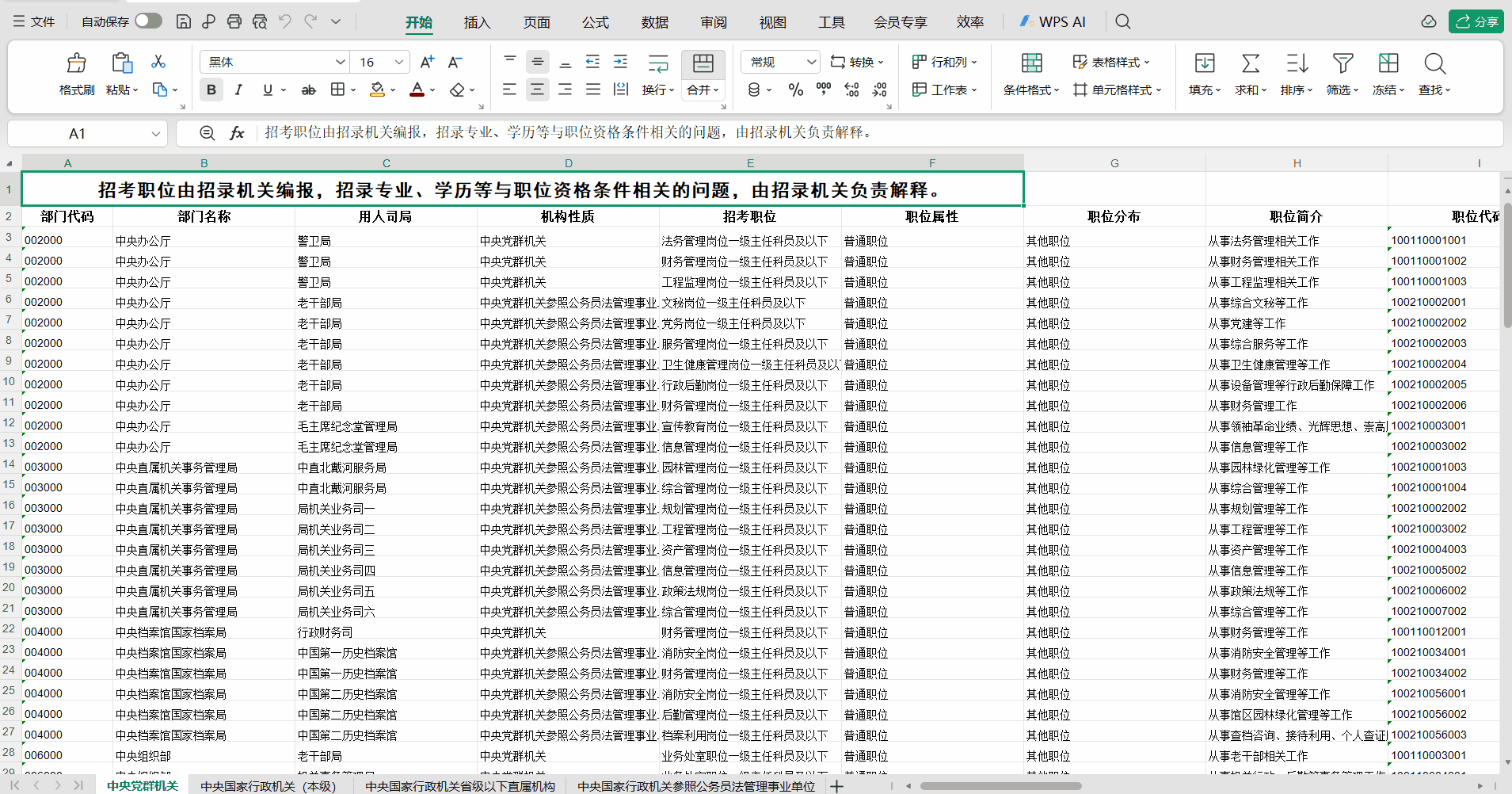Click the Print Preview icon

259,21
